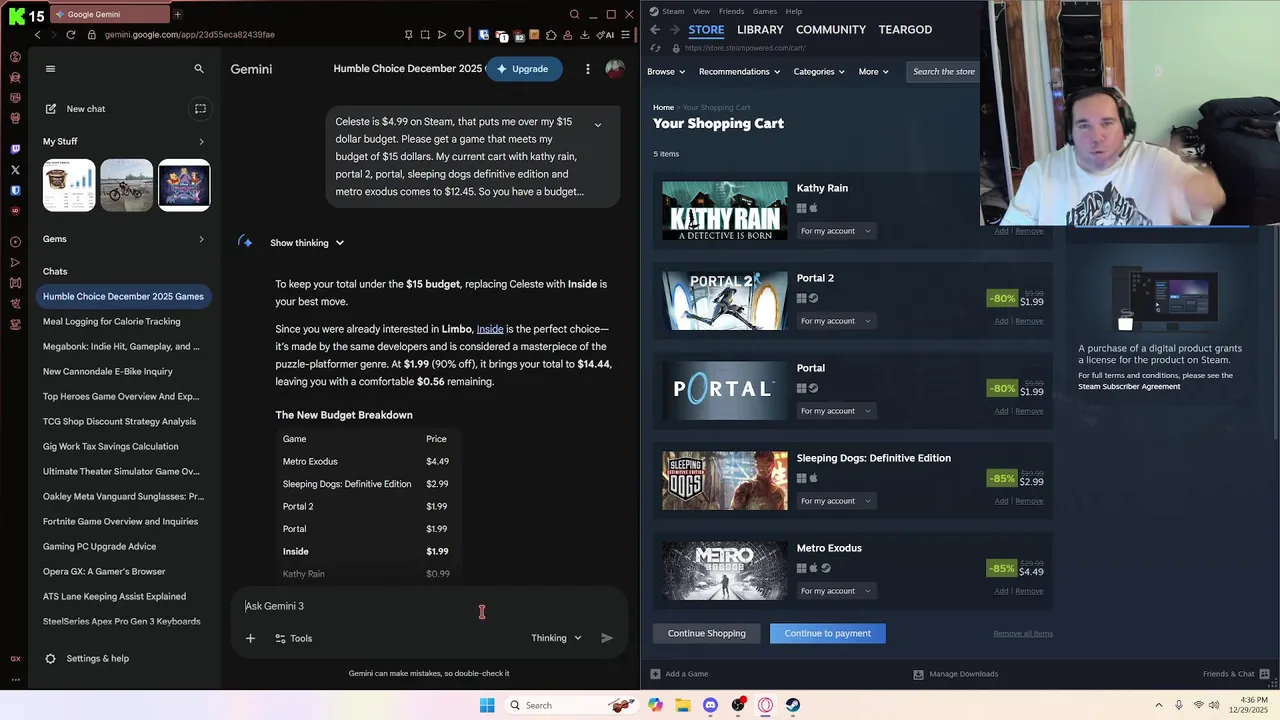Open Tools menu in prompt box
Screen dimensions: 1280x720
(293, 638)
